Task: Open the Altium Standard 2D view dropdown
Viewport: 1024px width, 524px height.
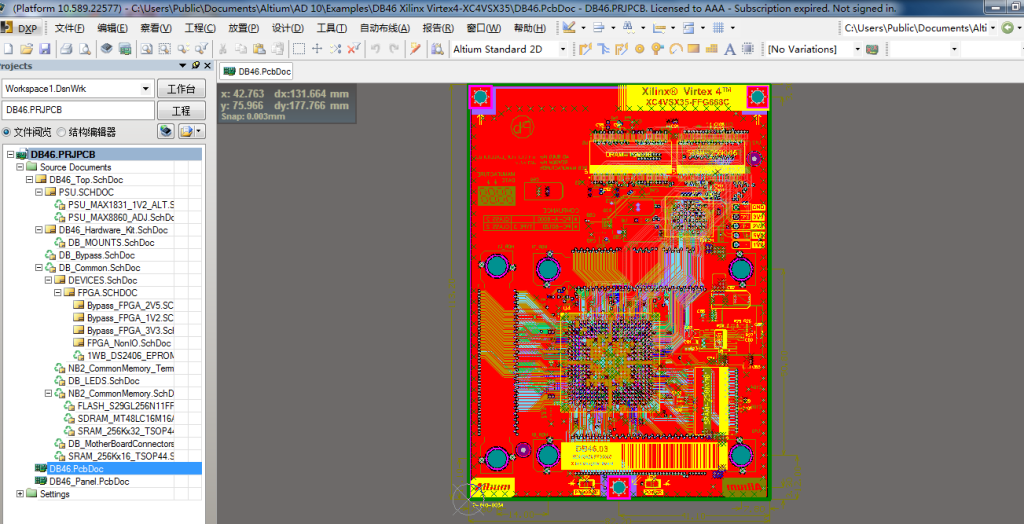Action: [x=562, y=49]
